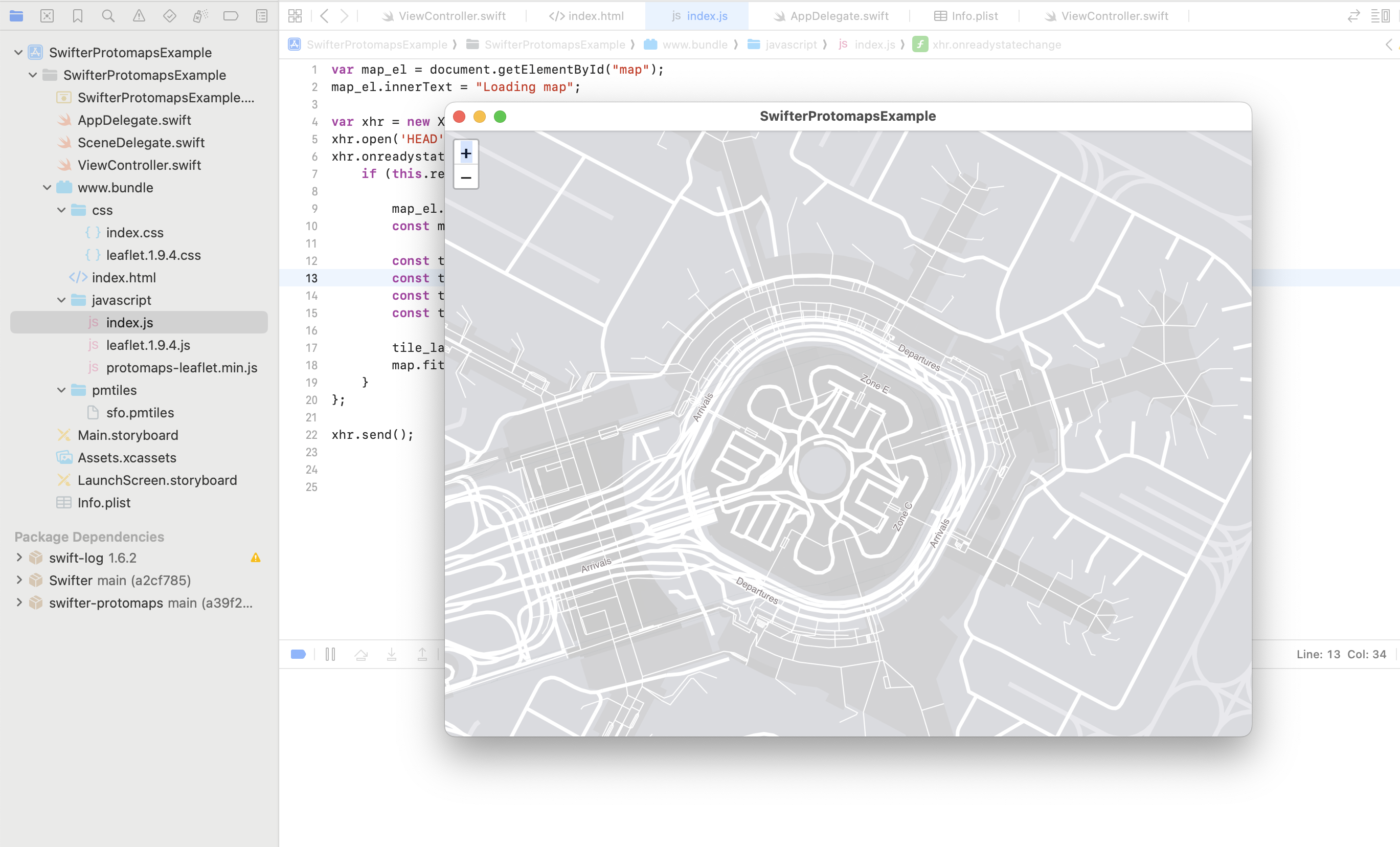Open the Project navigator folder icon
1400x847 pixels.
tap(16, 16)
